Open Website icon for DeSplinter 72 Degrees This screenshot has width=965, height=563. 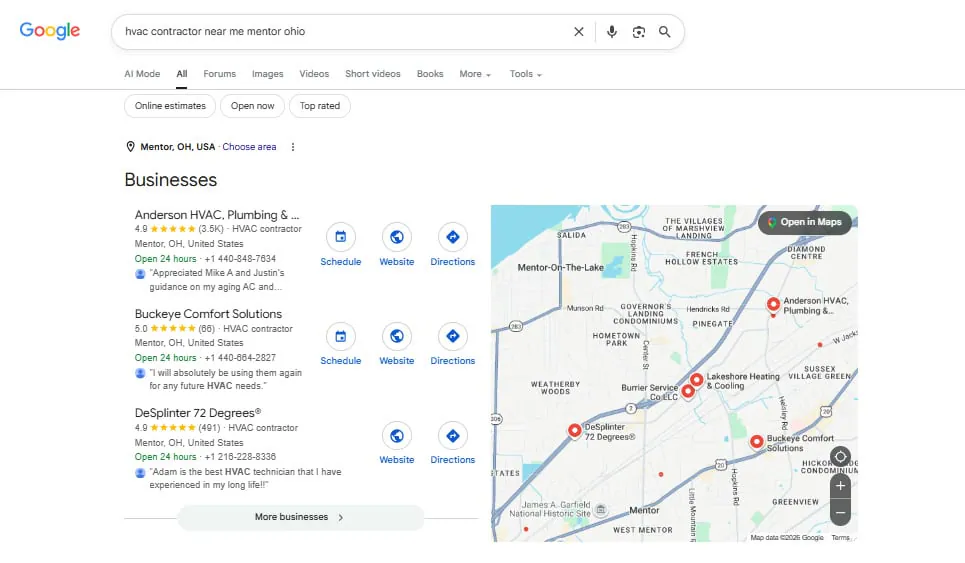tap(396, 436)
